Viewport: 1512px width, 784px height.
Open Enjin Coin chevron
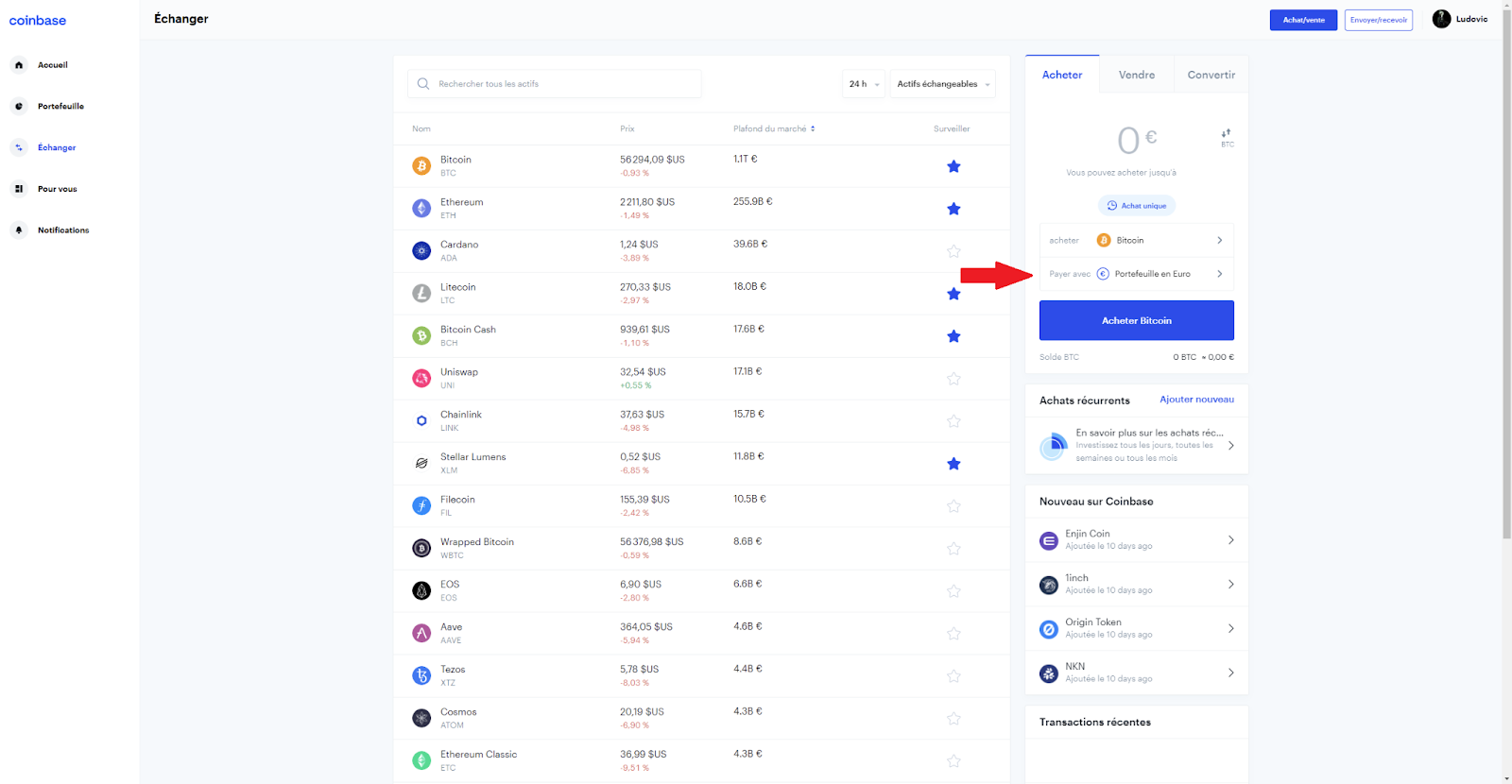click(x=1230, y=540)
